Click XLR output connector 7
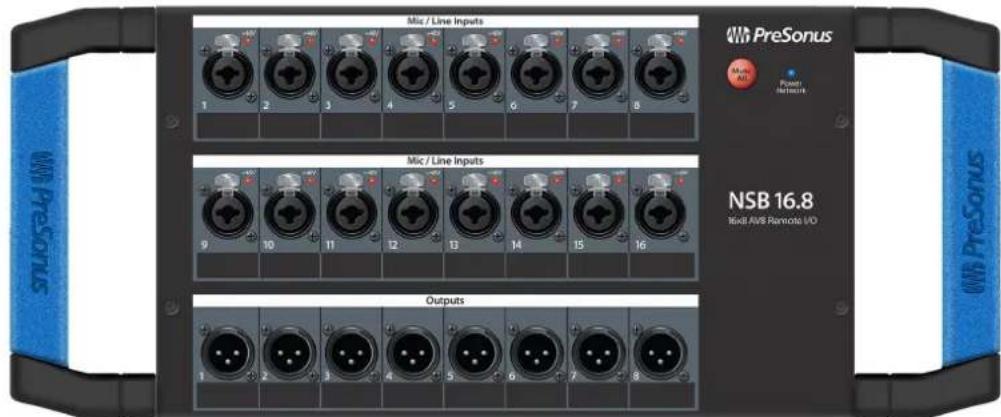 (x=598, y=352)
